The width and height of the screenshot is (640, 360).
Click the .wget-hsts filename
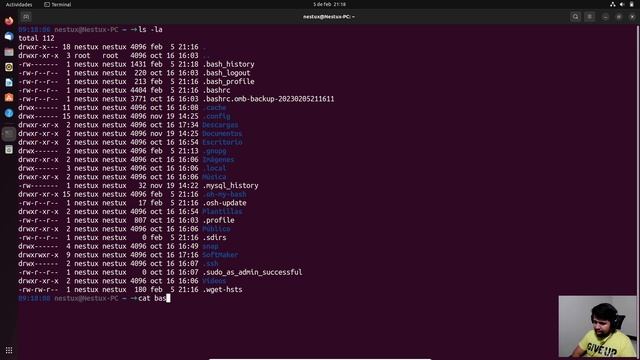click(222, 290)
